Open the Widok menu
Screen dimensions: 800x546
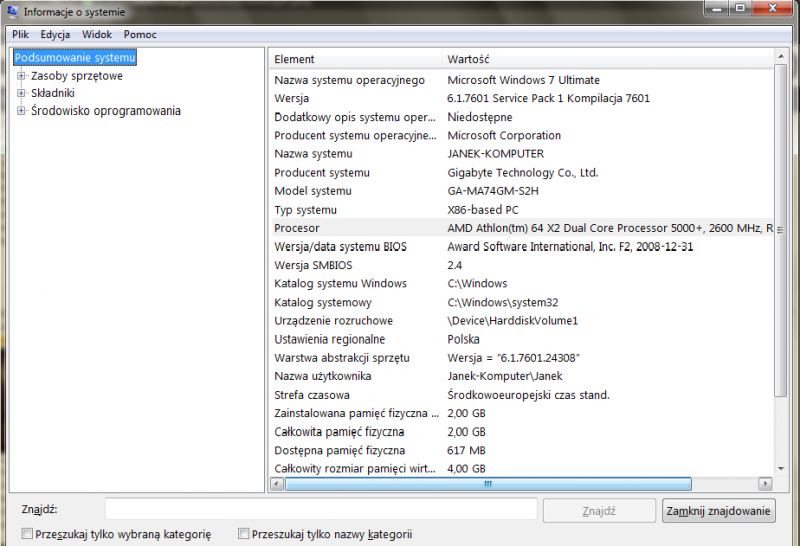coord(96,34)
